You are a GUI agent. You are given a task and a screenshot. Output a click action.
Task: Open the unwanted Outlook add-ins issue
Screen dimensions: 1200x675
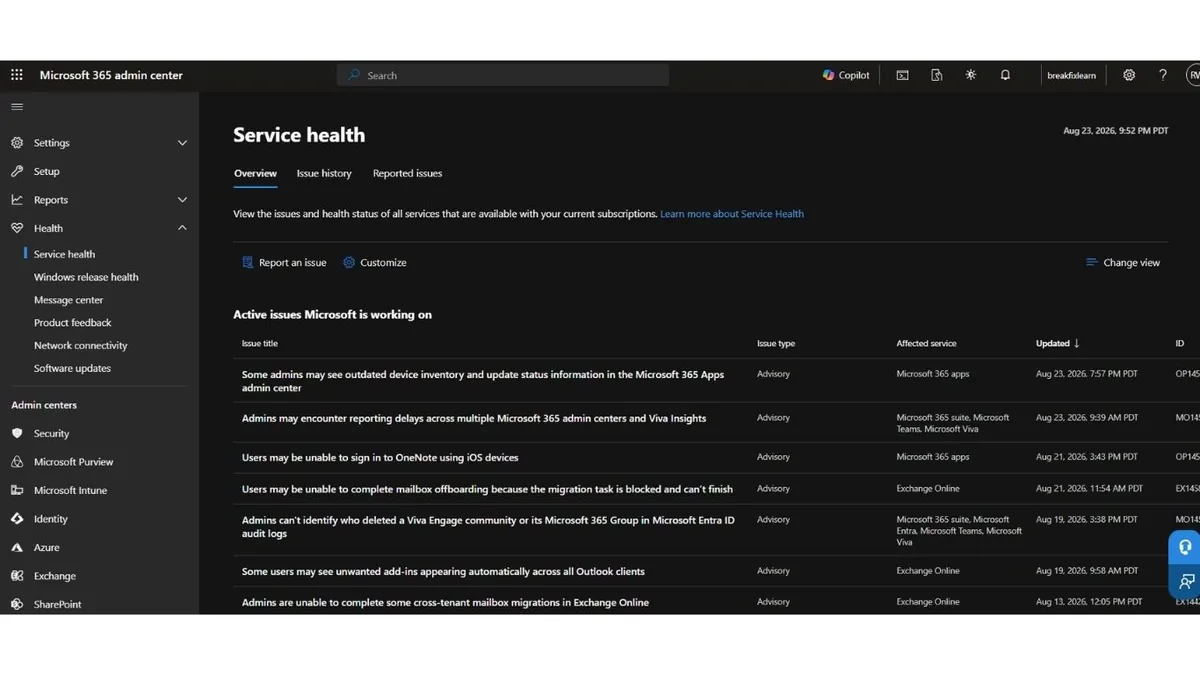point(443,571)
